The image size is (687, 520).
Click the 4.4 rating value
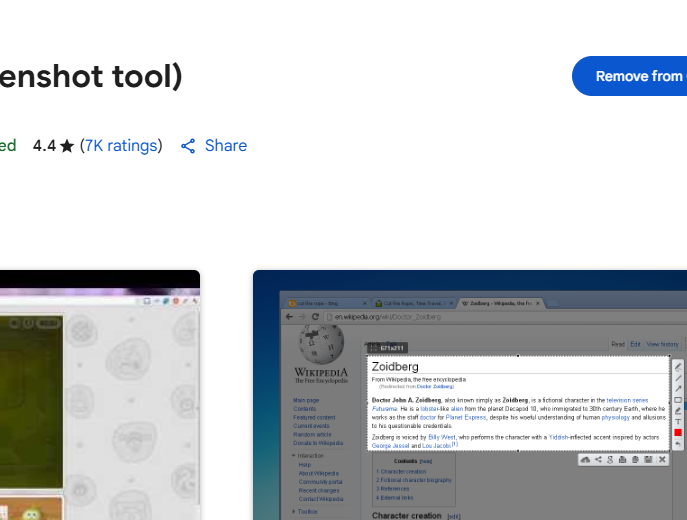(x=44, y=146)
